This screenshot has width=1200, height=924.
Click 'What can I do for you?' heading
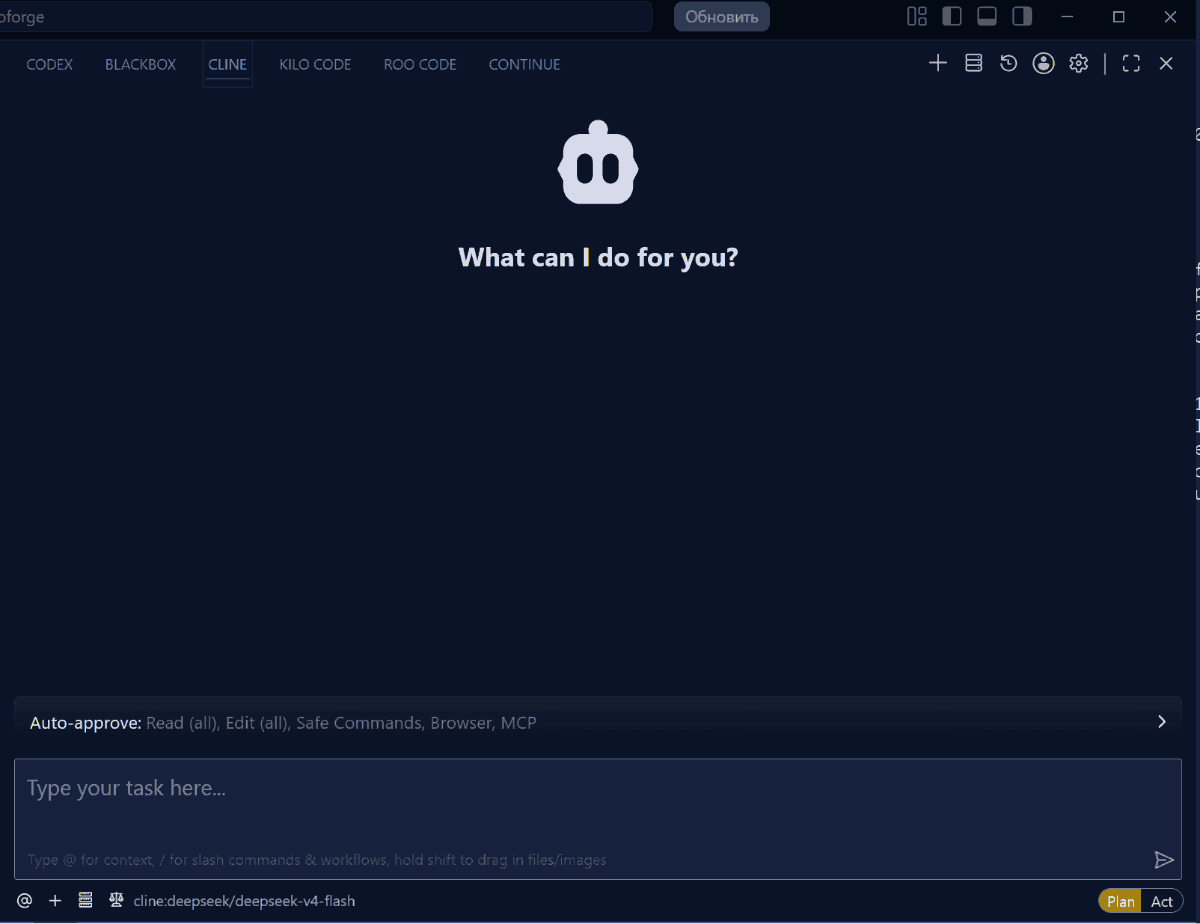pyautogui.click(x=598, y=257)
